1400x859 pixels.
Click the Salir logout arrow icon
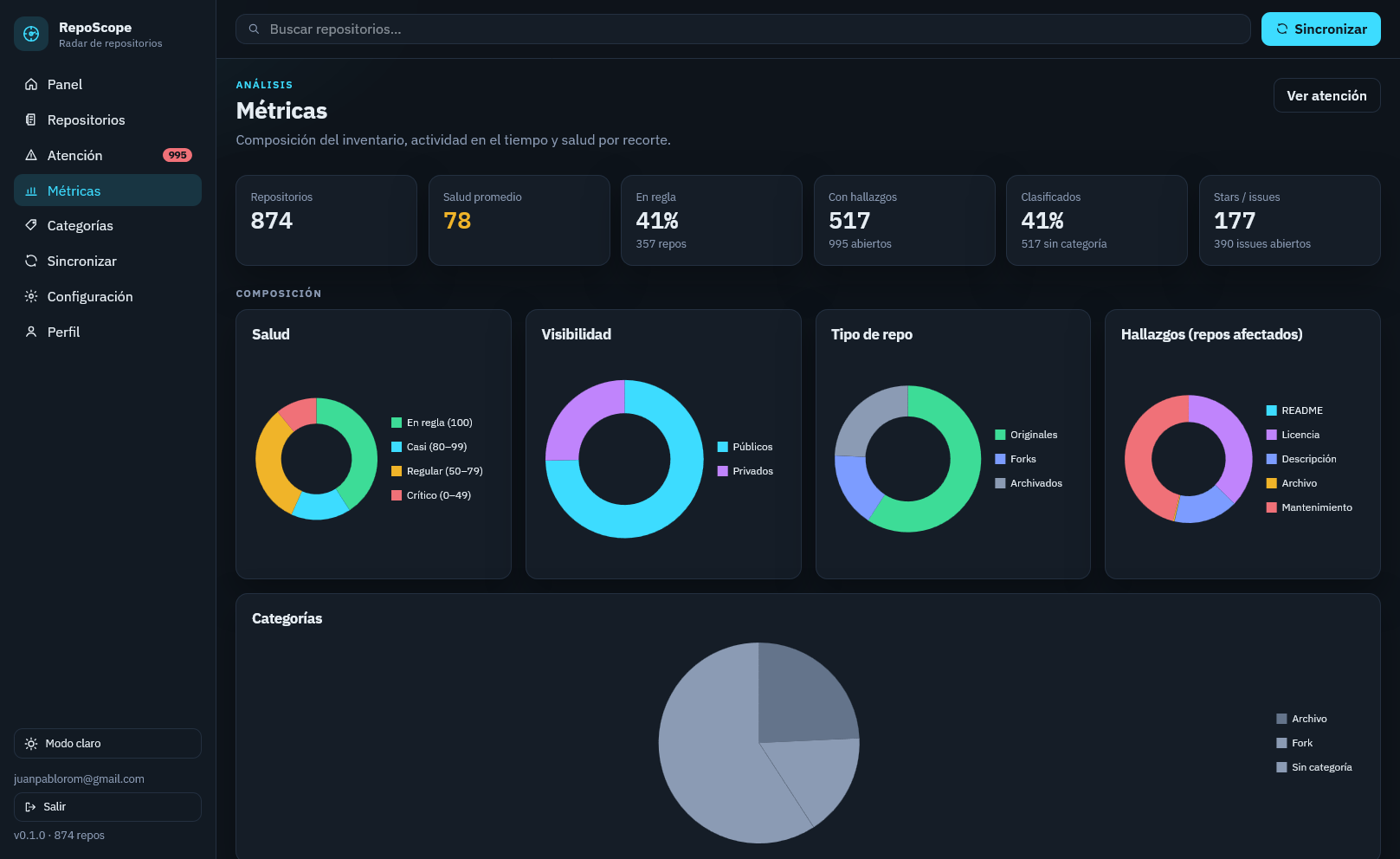pyautogui.click(x=31, y=807)
